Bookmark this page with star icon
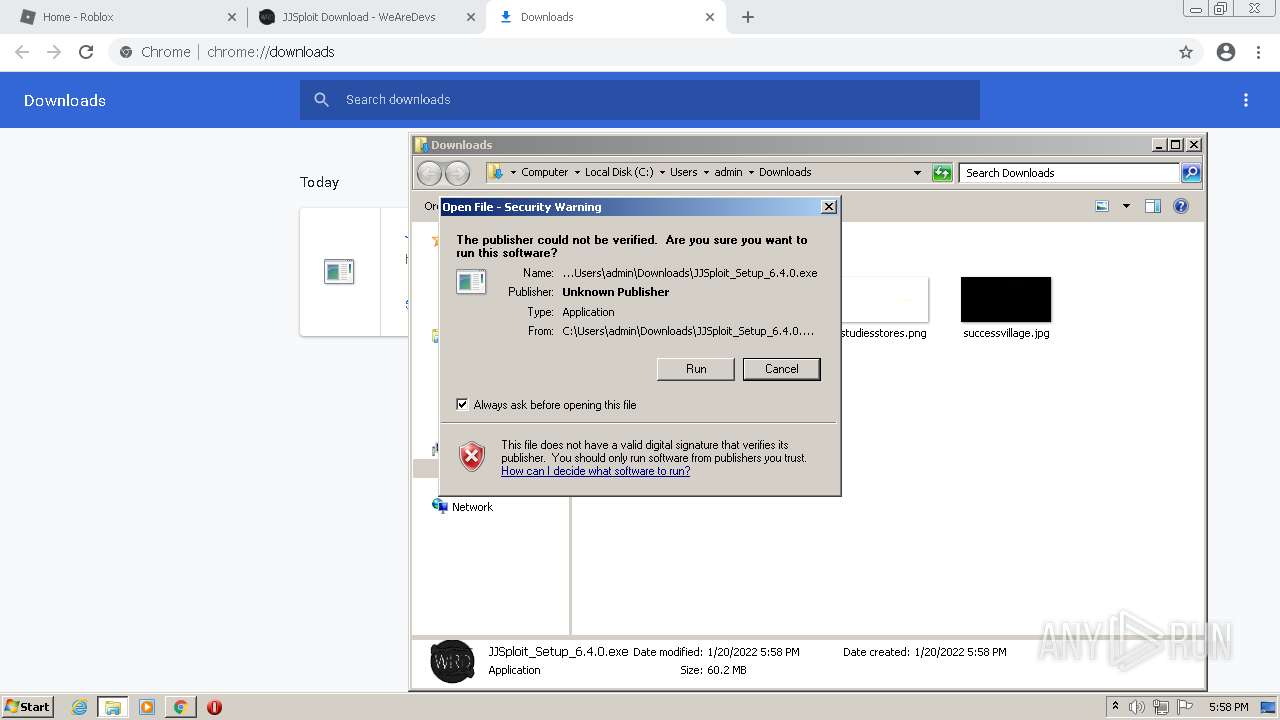 1186,52
